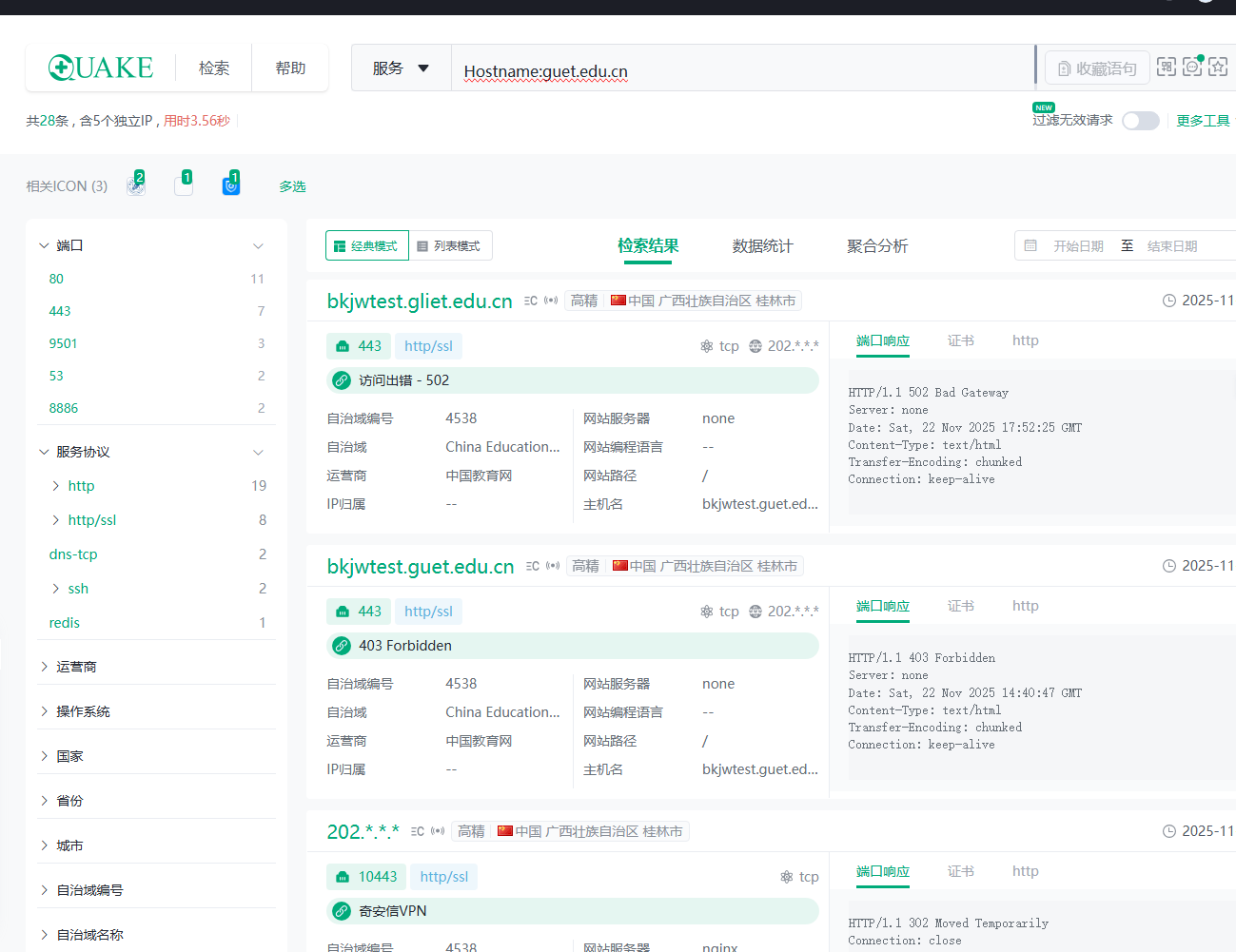Click the ΞC icon beside 202.*.*.* title

[418, 831]
